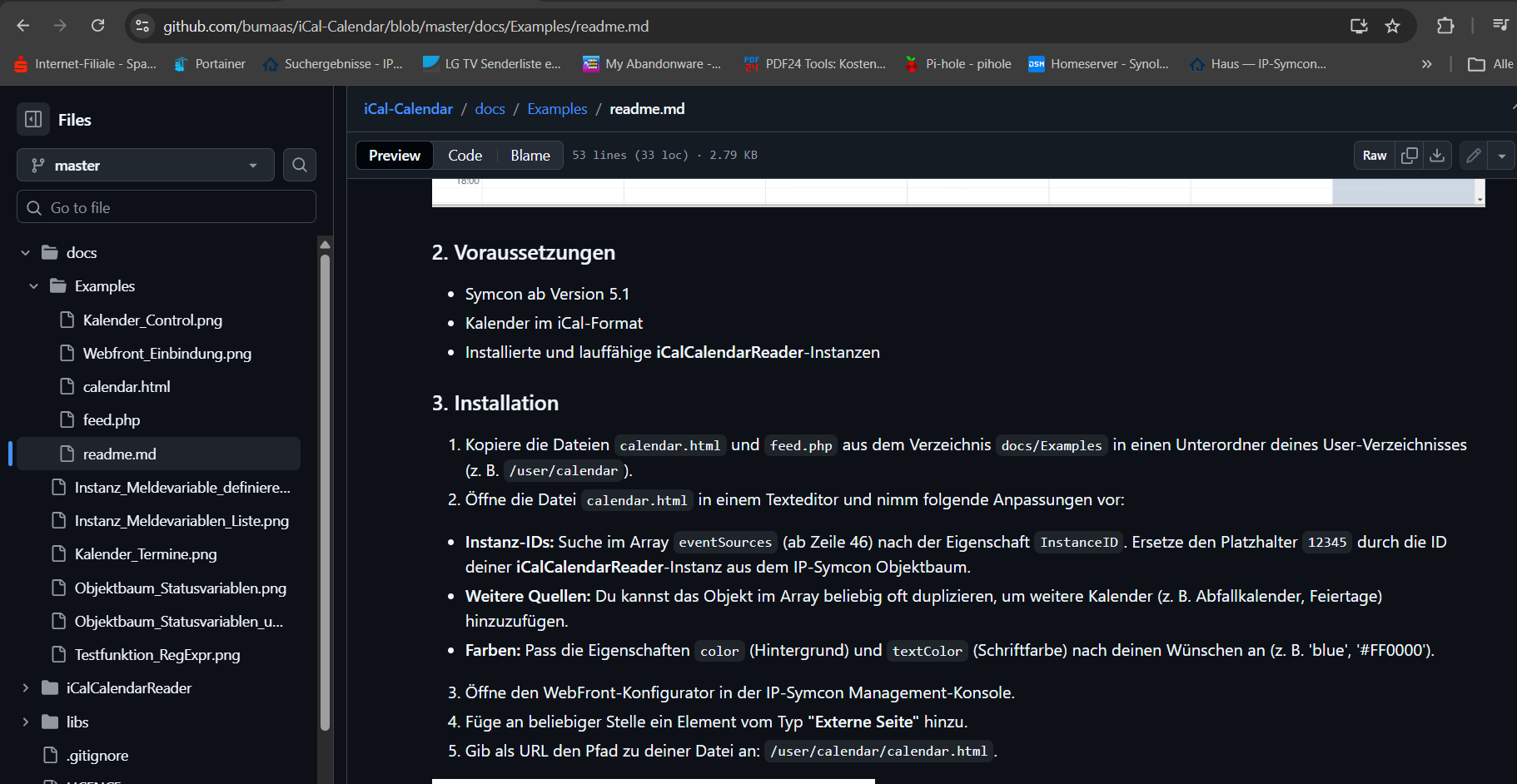Open the master branch dropdown
The image size is (1517, 784).
146,166
